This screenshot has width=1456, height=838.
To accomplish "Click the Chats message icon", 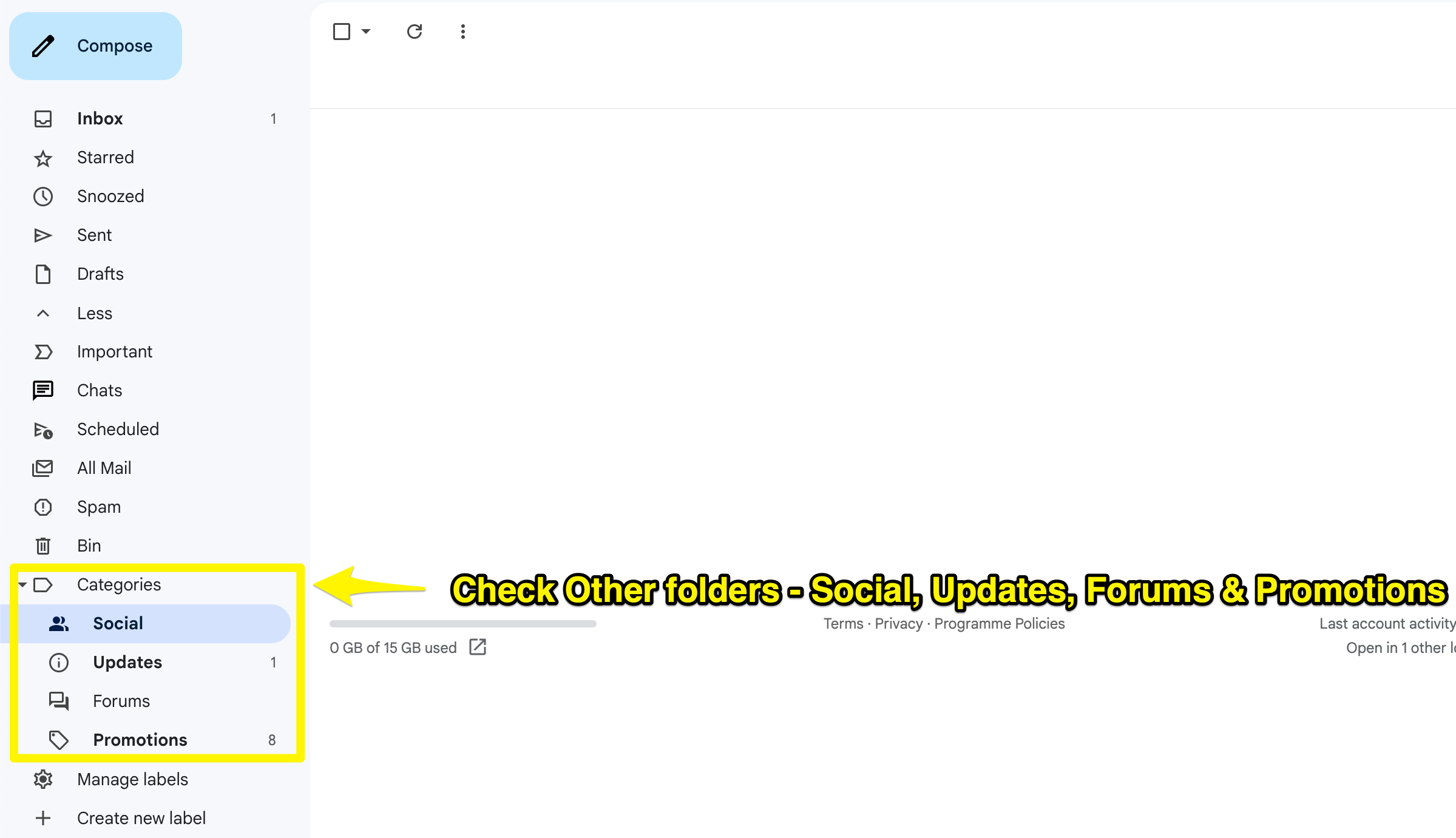I will pos(43,390).
